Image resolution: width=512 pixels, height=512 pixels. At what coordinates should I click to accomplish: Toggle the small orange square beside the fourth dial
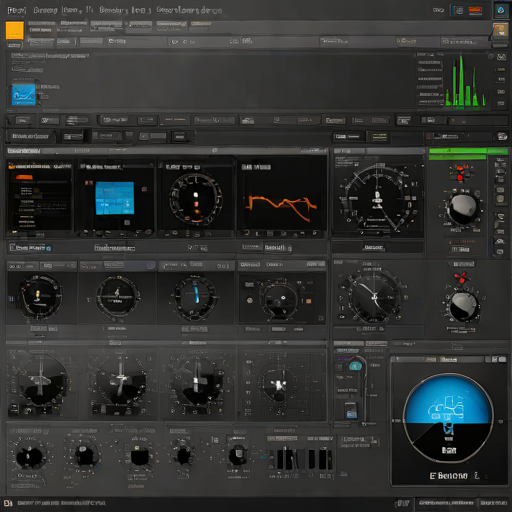(309, 301)
